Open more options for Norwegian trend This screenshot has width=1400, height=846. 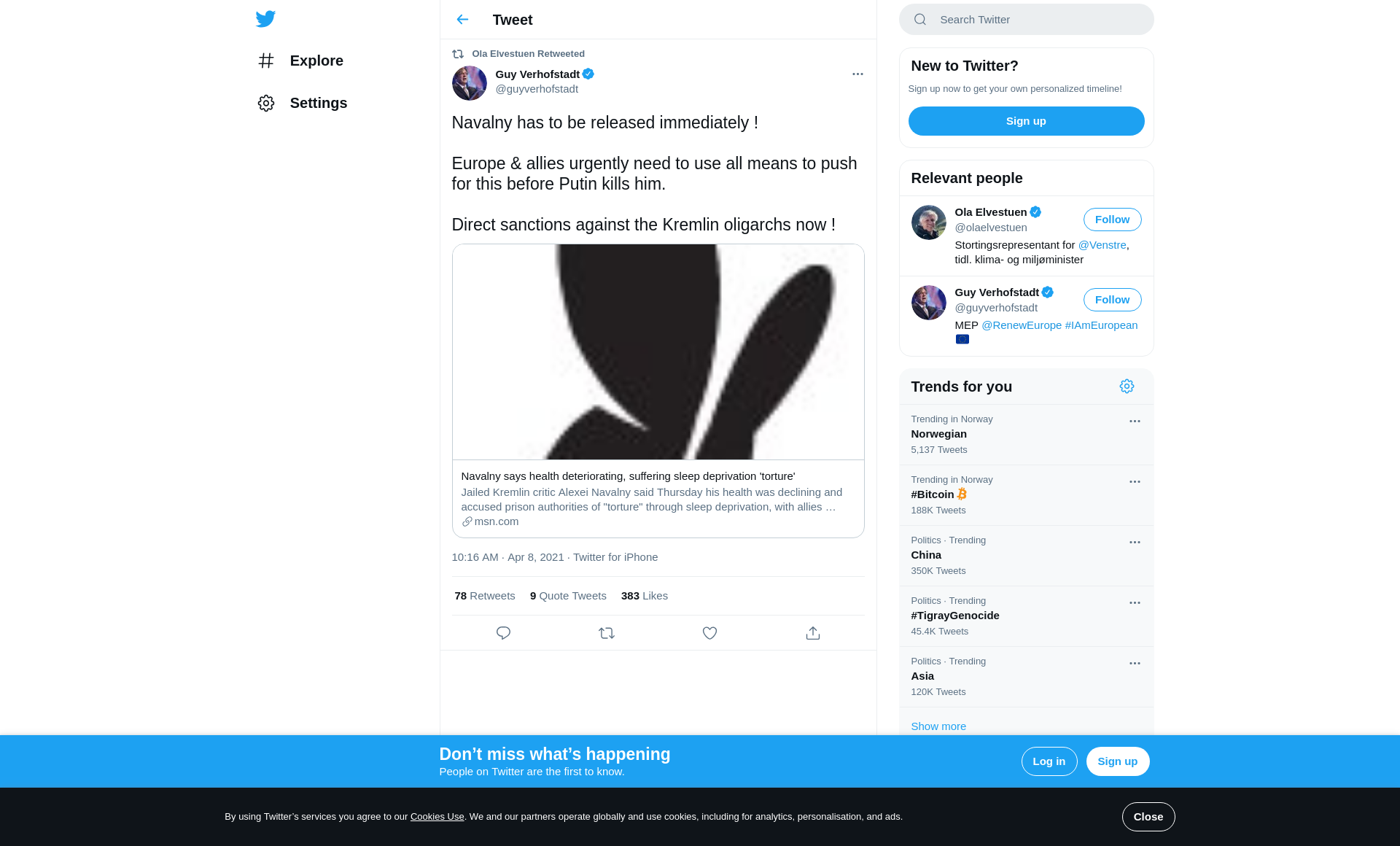tap(1135, 422)
